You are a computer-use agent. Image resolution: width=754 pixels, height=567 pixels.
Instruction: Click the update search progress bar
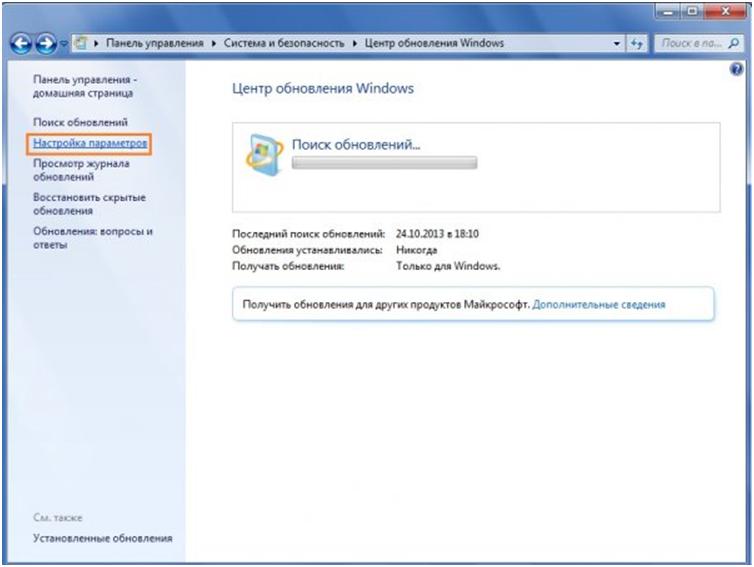pyautogui.click(x=384, y=163)
